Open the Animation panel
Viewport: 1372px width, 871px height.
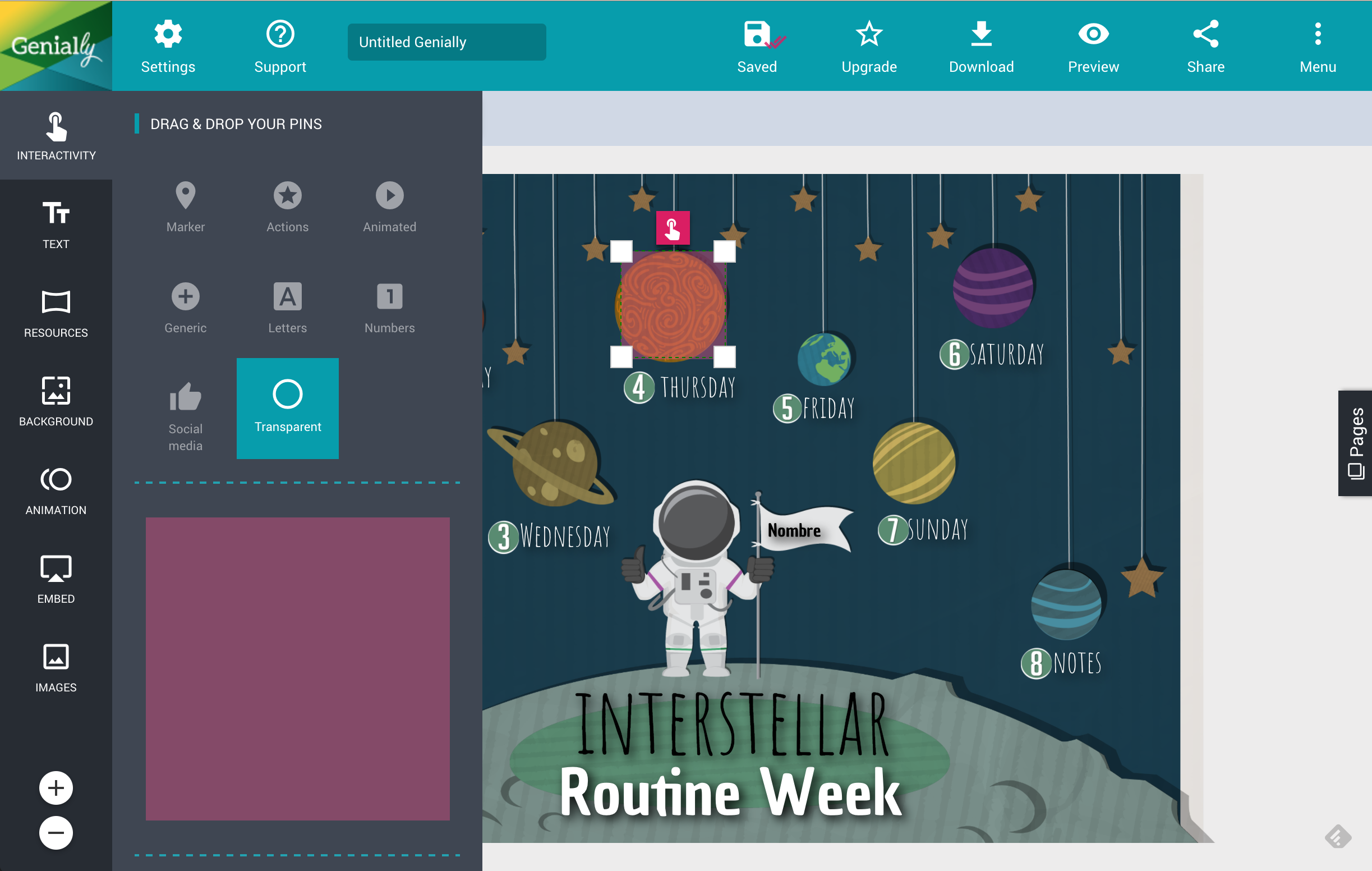pyautogui.click(x=55, y=490)
